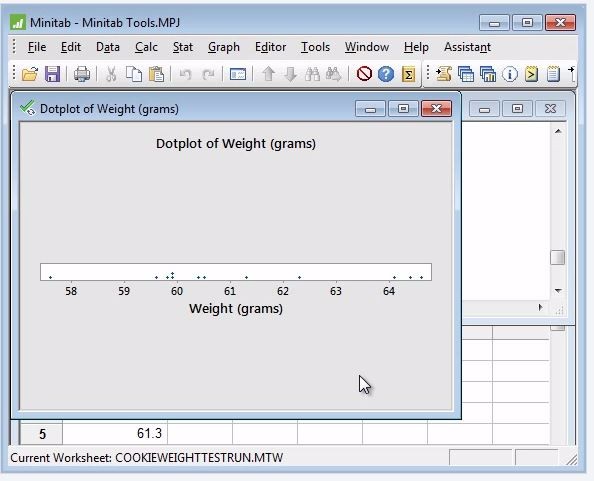Find using the binoculars icon
The height and width of the screenshot is (481, 594).
click(x=312, y=74)
